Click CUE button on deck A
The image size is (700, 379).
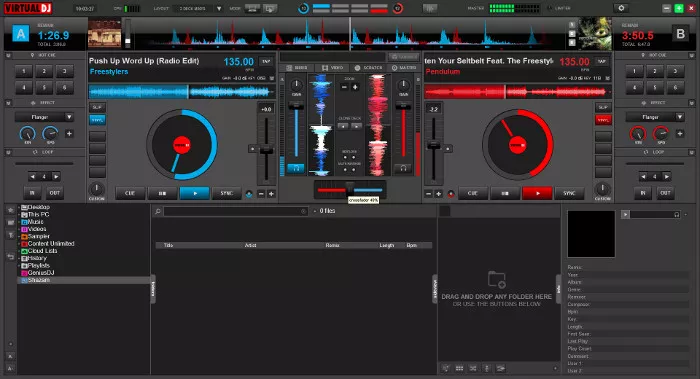point(129,193)
